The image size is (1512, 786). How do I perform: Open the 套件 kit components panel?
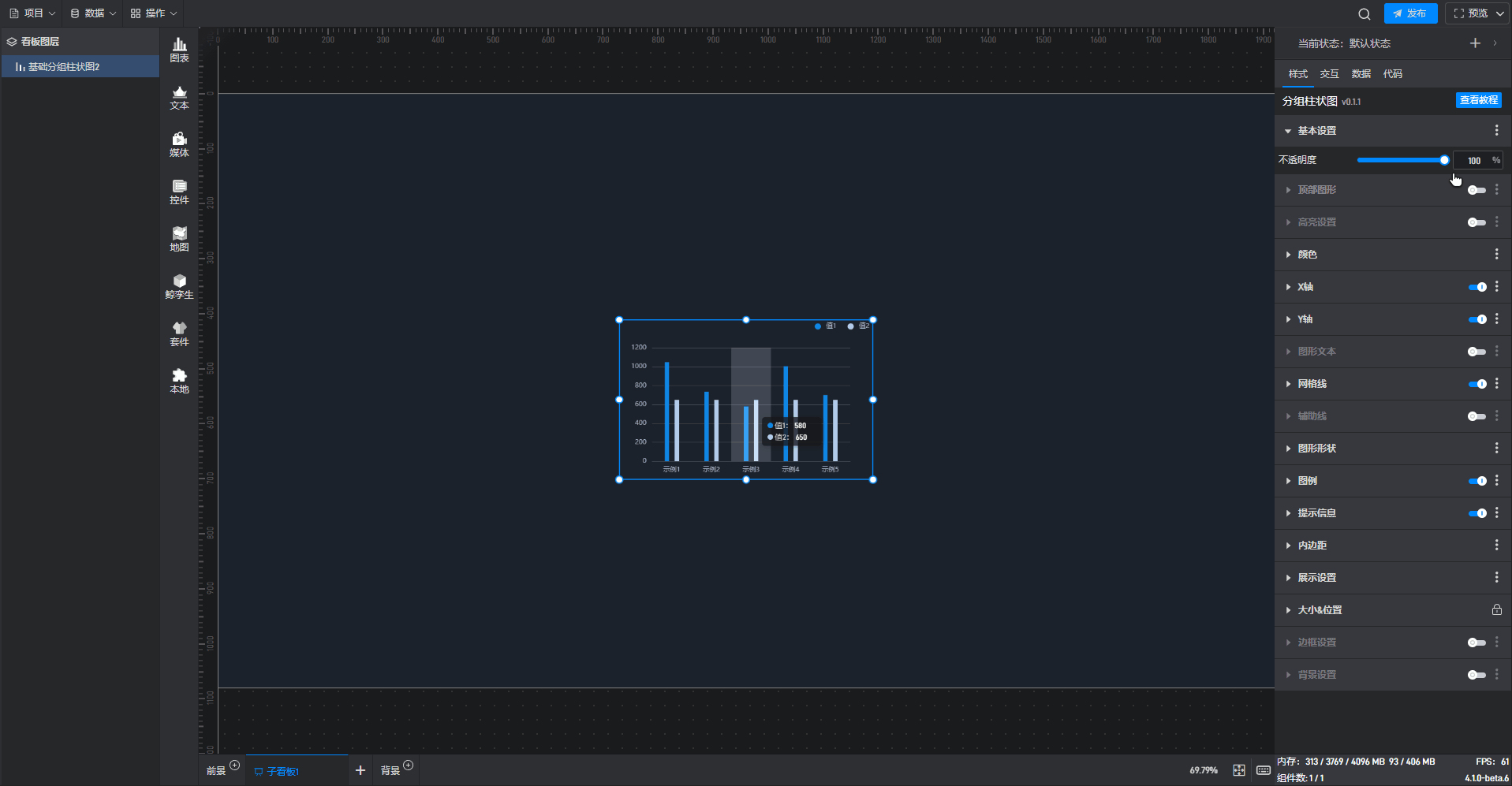click(x=179, y=334)
